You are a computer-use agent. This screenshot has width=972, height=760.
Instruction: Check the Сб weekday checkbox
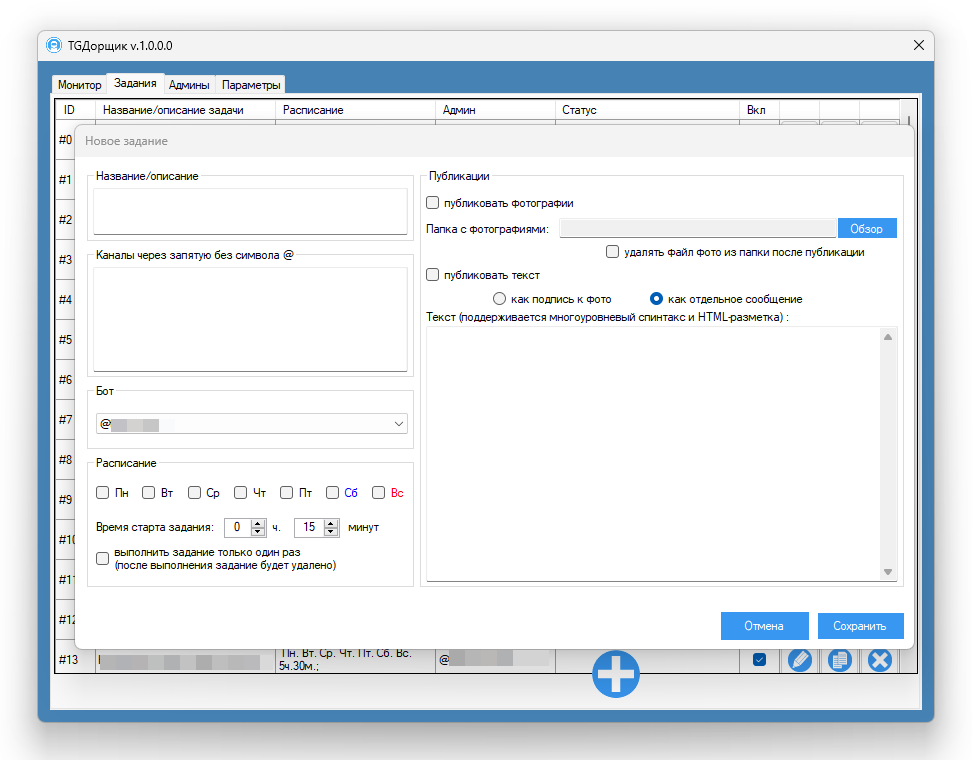click(332, 493)
